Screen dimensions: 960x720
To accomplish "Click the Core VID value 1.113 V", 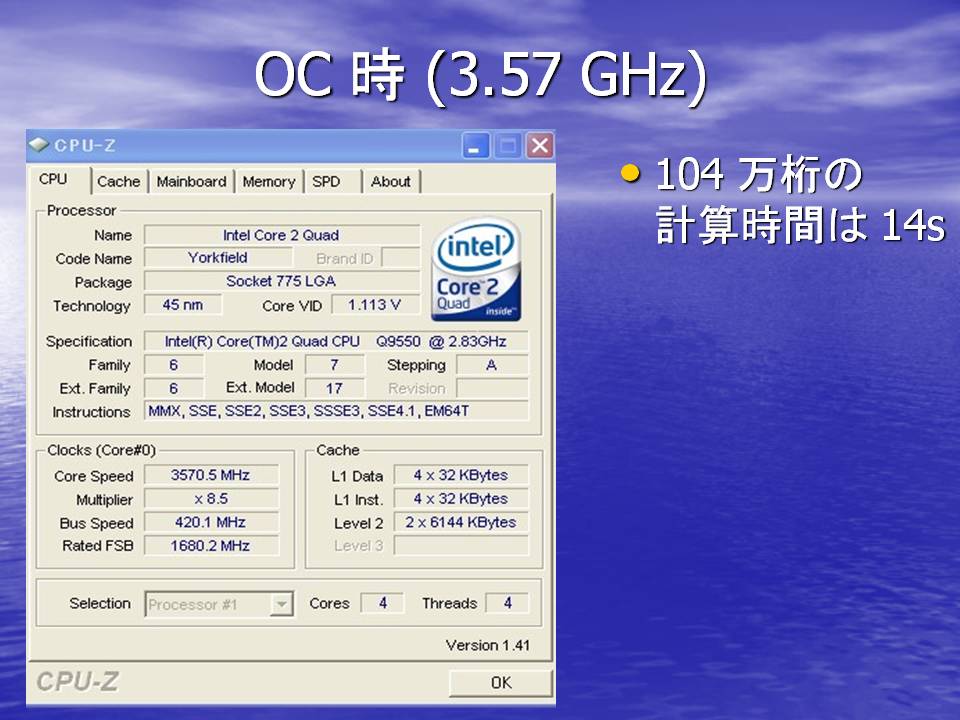I will pos(375,305).
